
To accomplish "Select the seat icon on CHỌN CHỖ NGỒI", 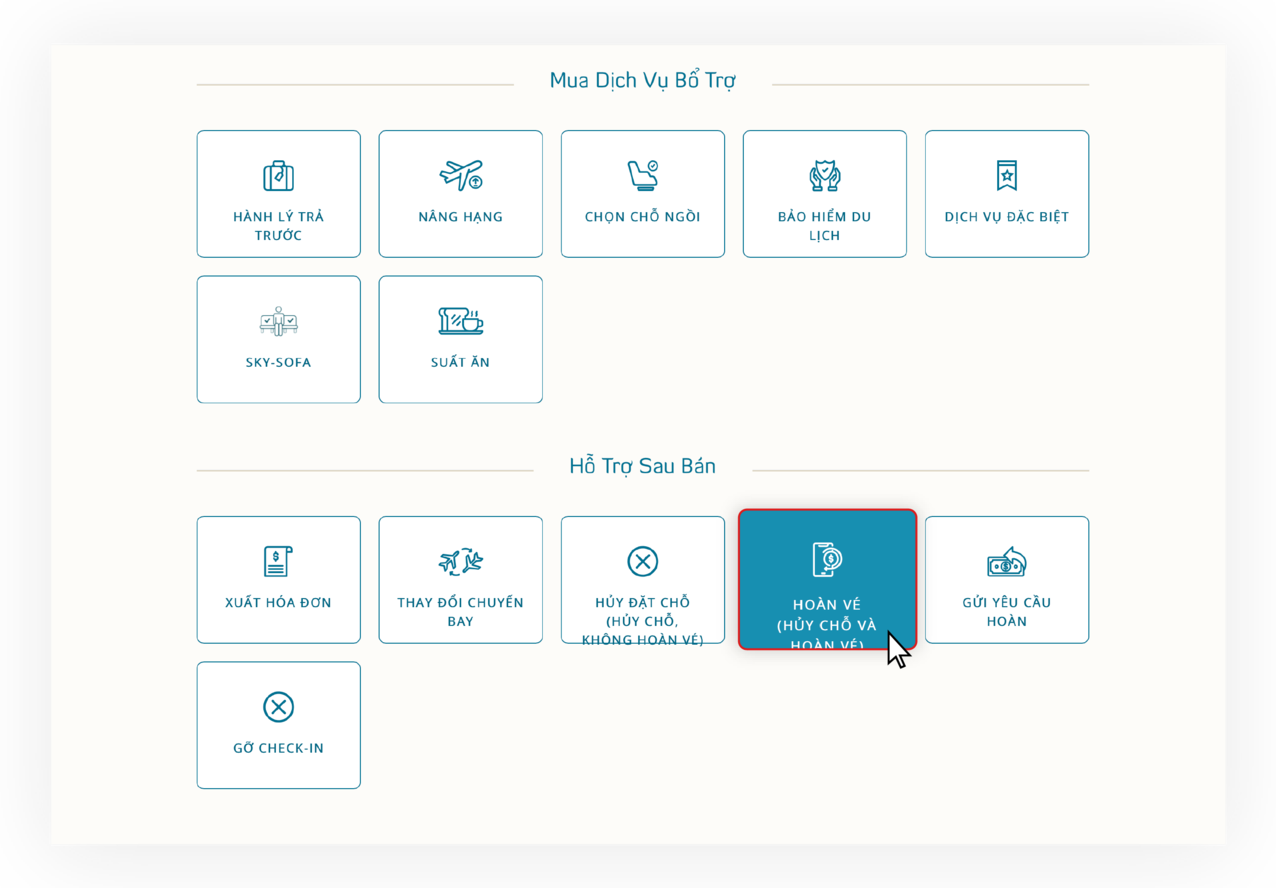I will pyautogui.click(x=642, y=173).
